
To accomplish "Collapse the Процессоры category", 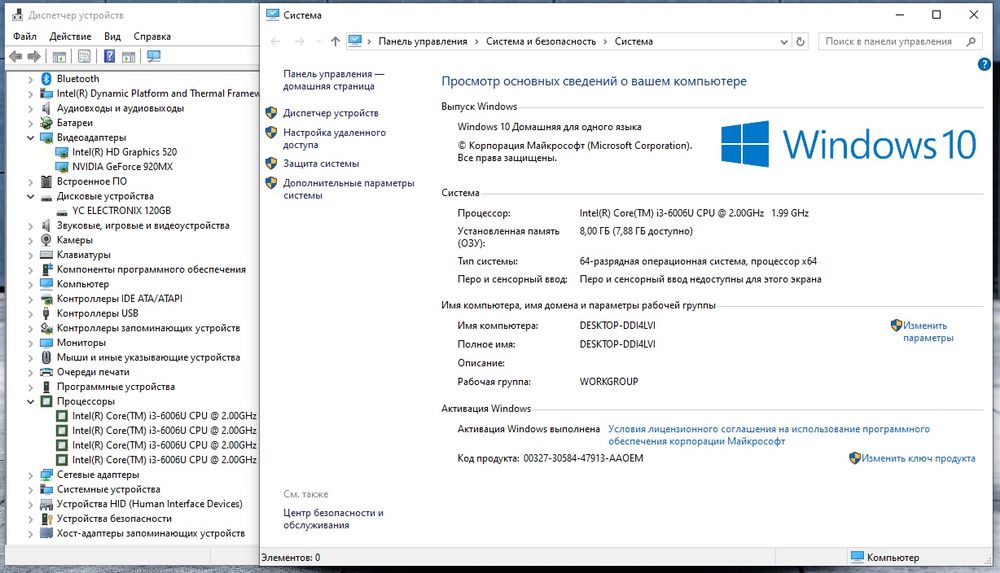I will coord(30,401).
